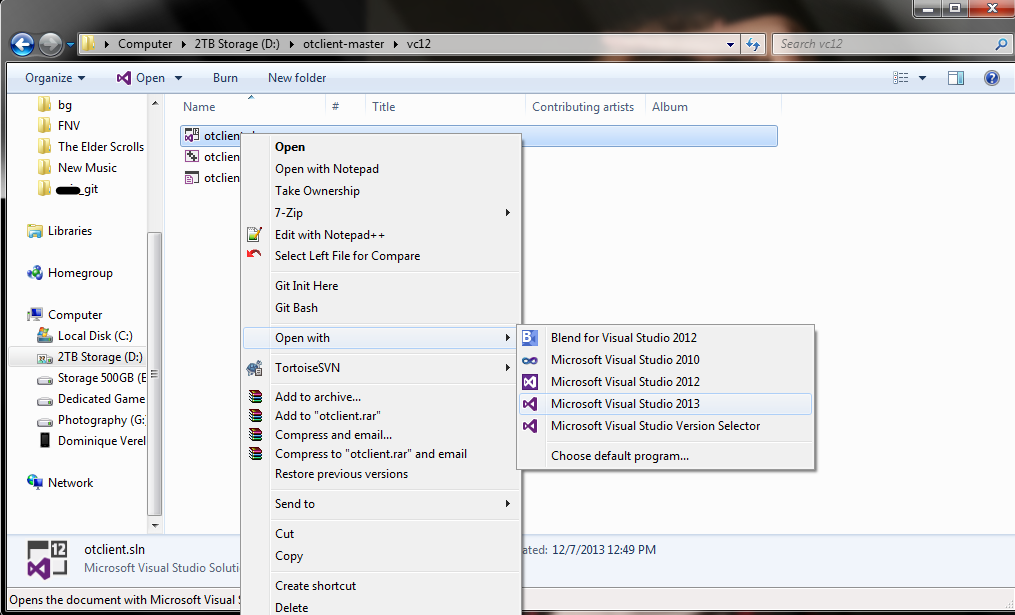The height and width of the screenshot is (615, 1015).
Task: Click the refresh icon beside address bar
Action: (753, 44)
